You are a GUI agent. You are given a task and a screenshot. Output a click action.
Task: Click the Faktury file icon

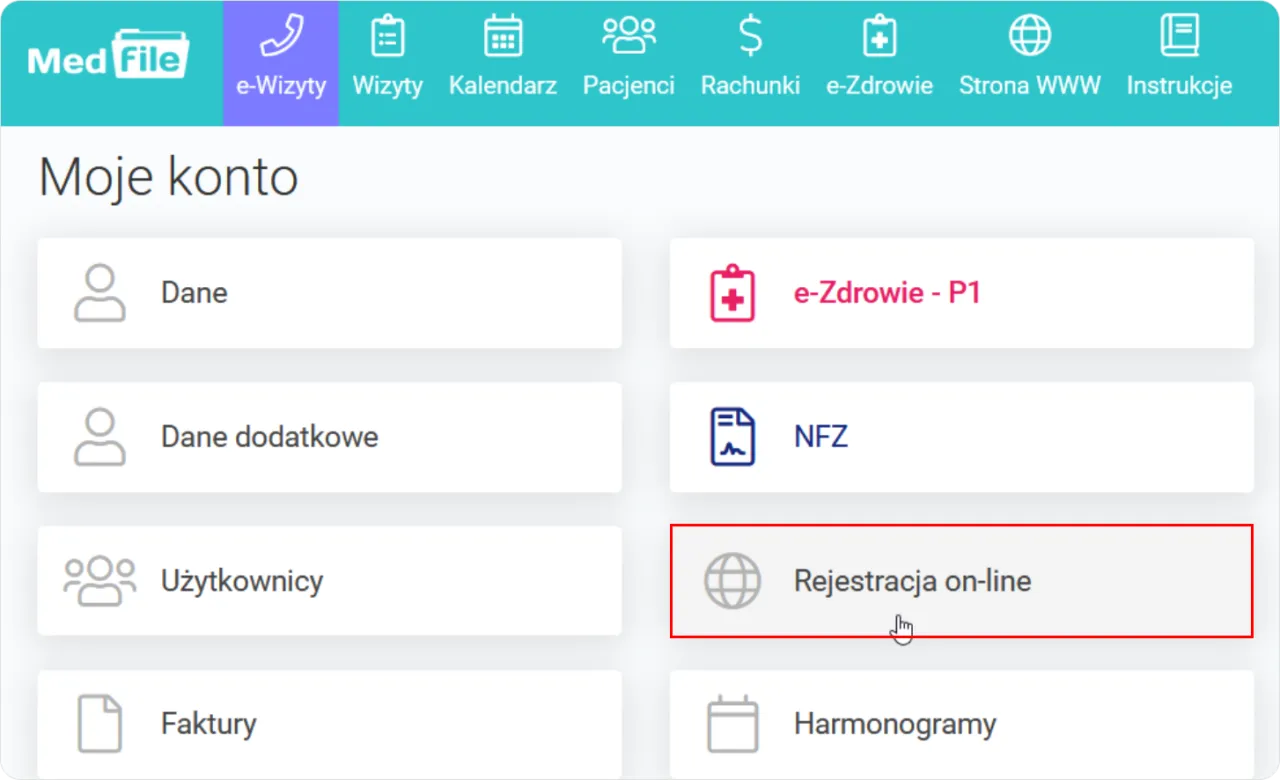pyautogui.click(x=100, y=724)
